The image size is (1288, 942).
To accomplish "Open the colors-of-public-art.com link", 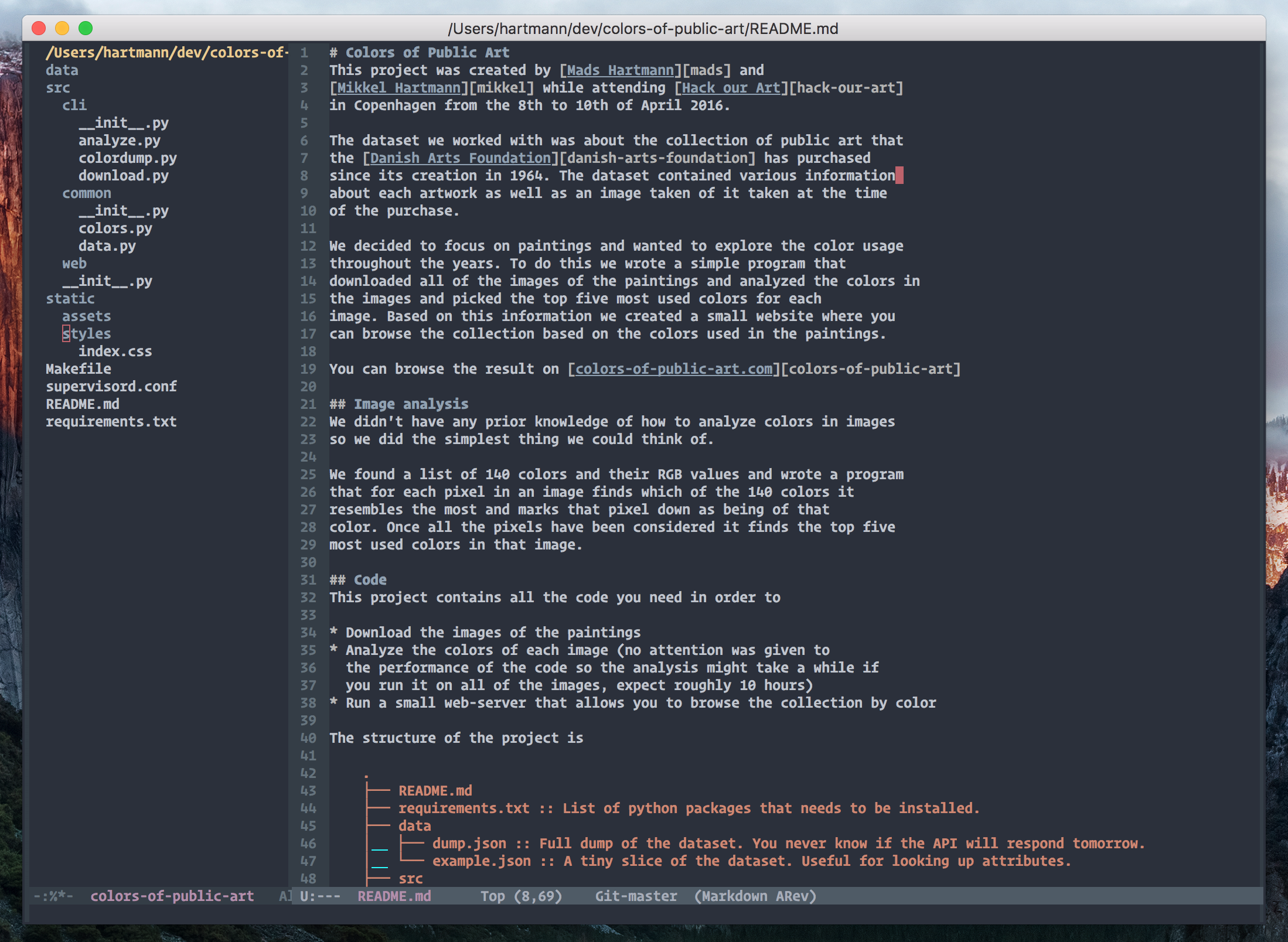I will coord(673,369).
